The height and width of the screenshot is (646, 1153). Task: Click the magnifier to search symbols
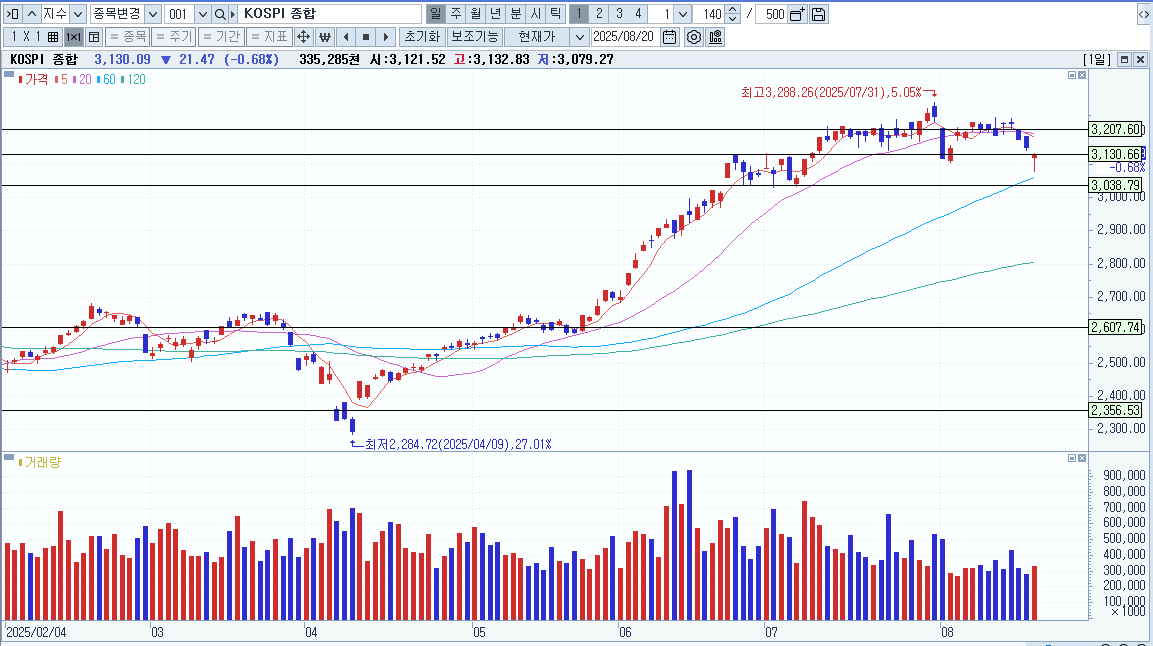coord(220,14)
